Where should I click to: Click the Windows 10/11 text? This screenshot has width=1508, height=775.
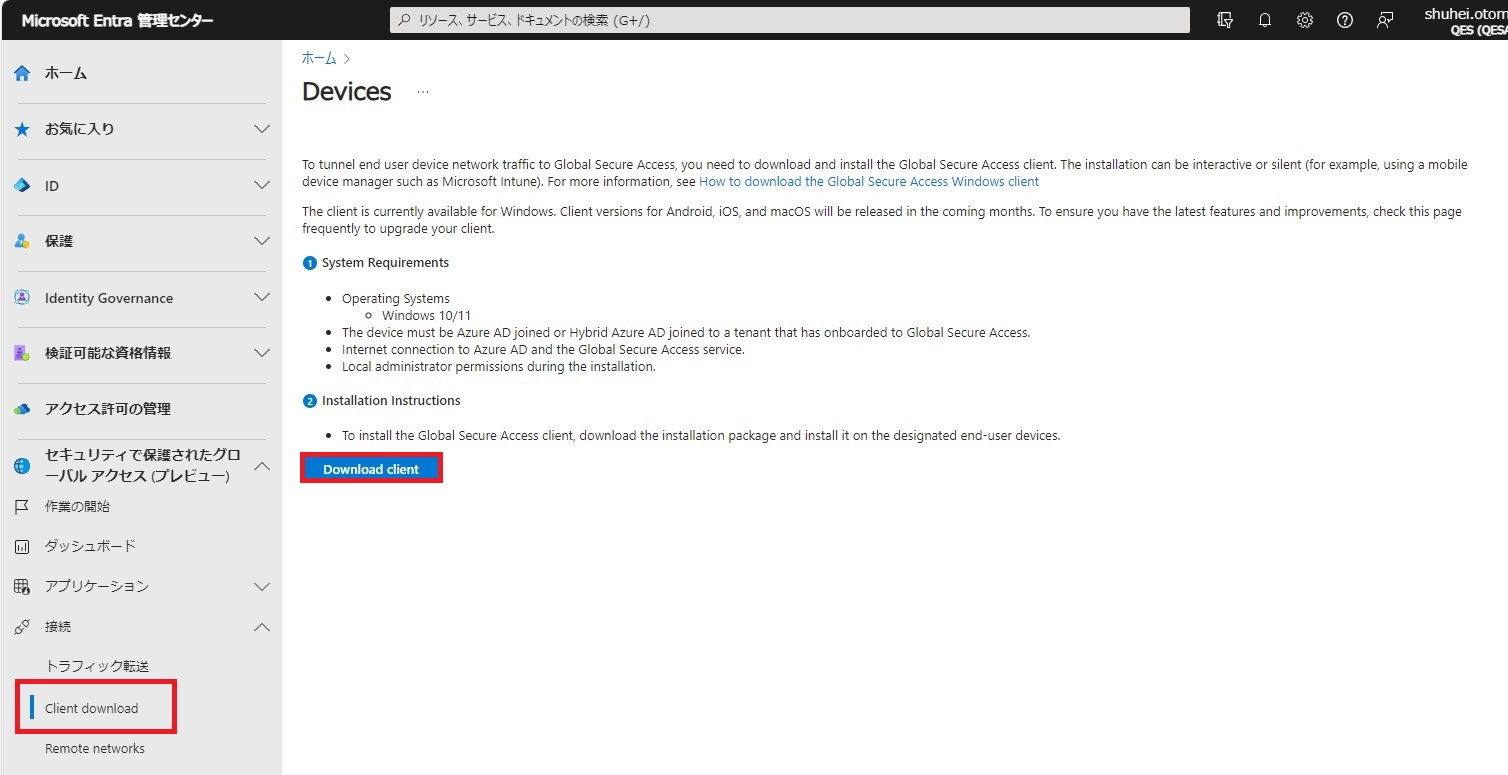click(427, 315)
